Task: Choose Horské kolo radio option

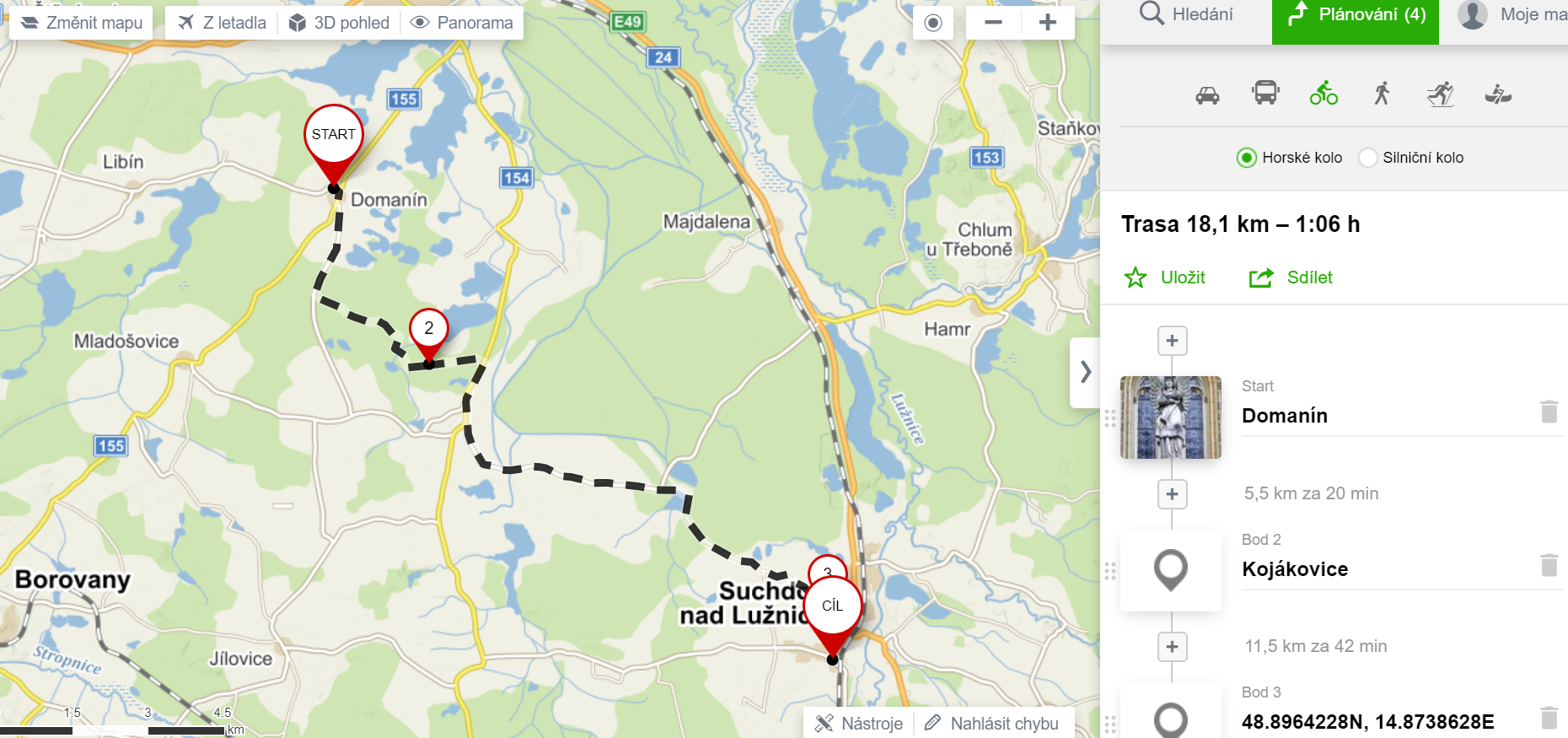Action: (1289, 158)
